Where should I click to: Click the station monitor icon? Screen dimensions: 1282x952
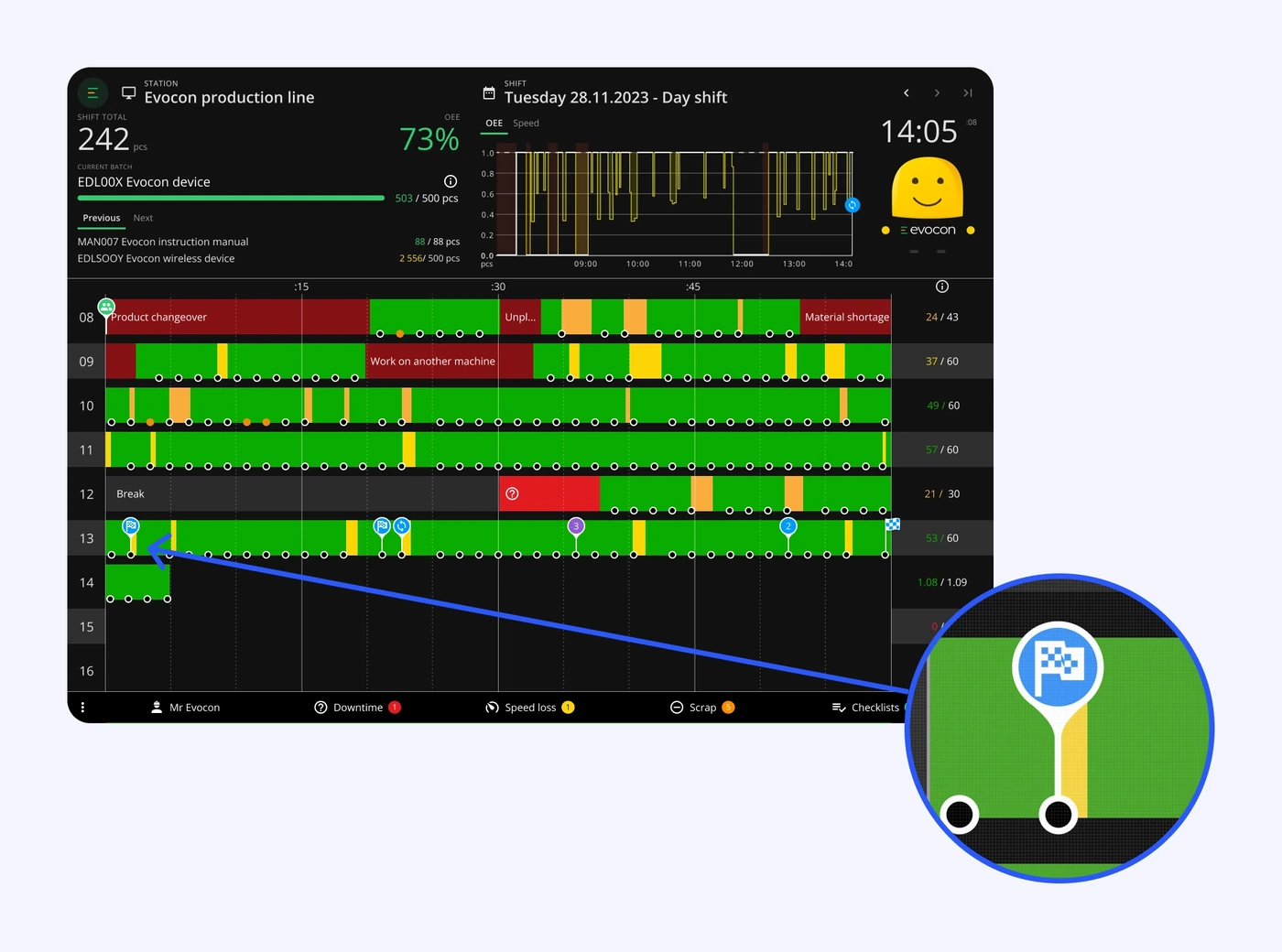(128, 93)
